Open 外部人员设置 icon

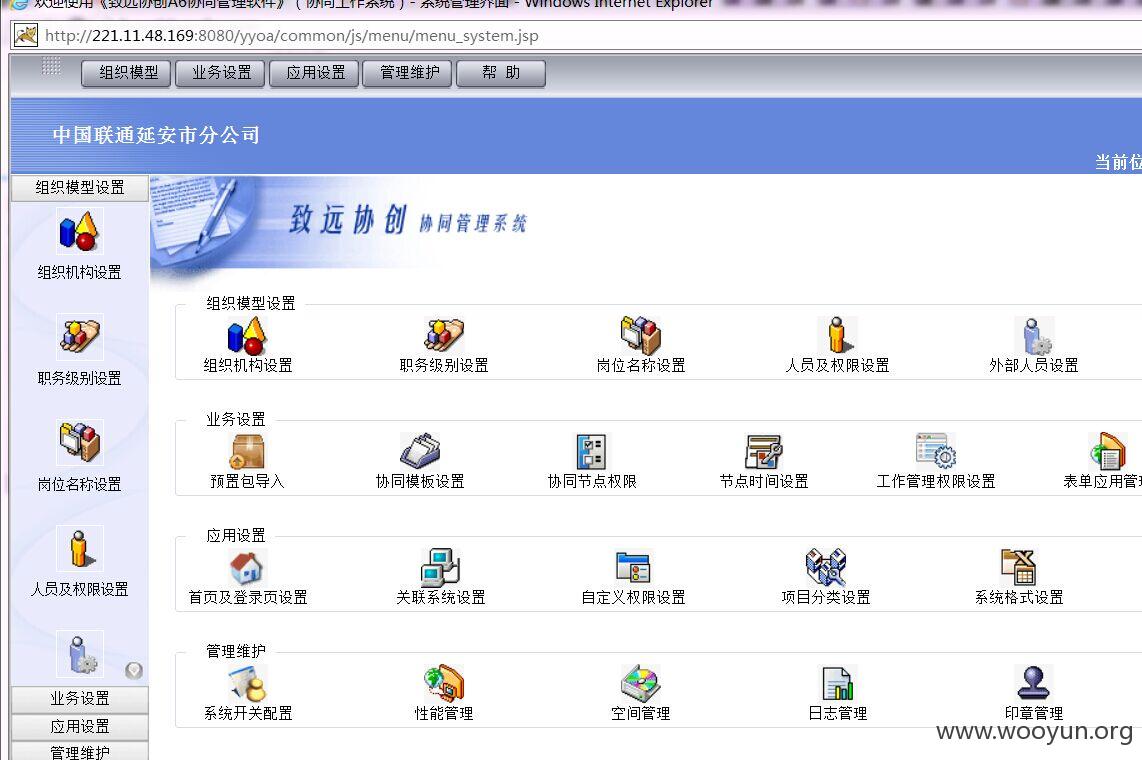click(x=1033, y=336)
